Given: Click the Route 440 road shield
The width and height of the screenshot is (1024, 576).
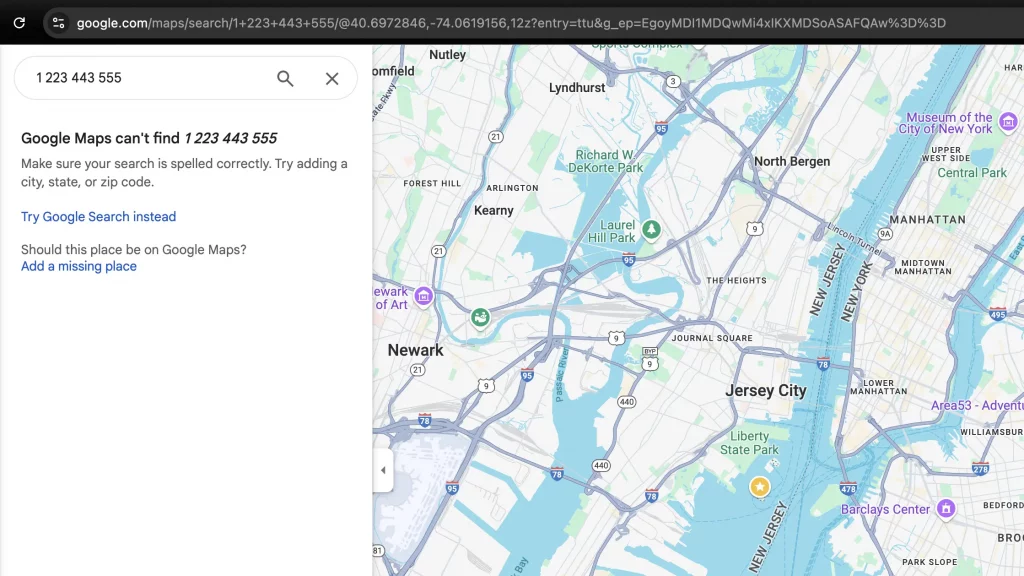Looking at the screenshot, I should click(627, 400).
